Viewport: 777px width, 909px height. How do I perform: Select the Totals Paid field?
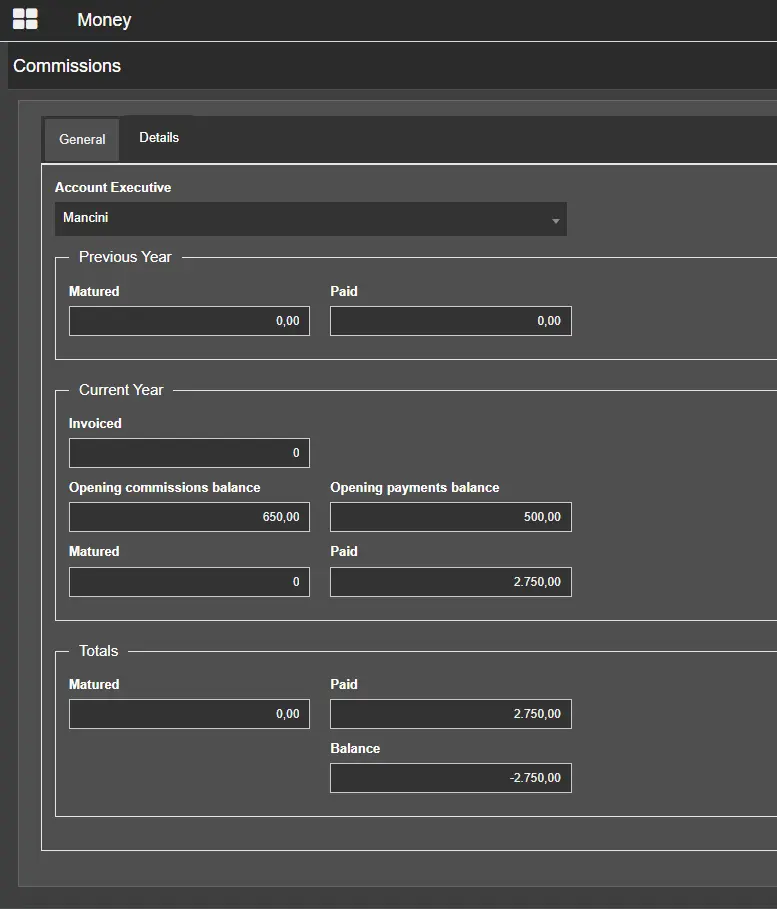pos(450,714)
